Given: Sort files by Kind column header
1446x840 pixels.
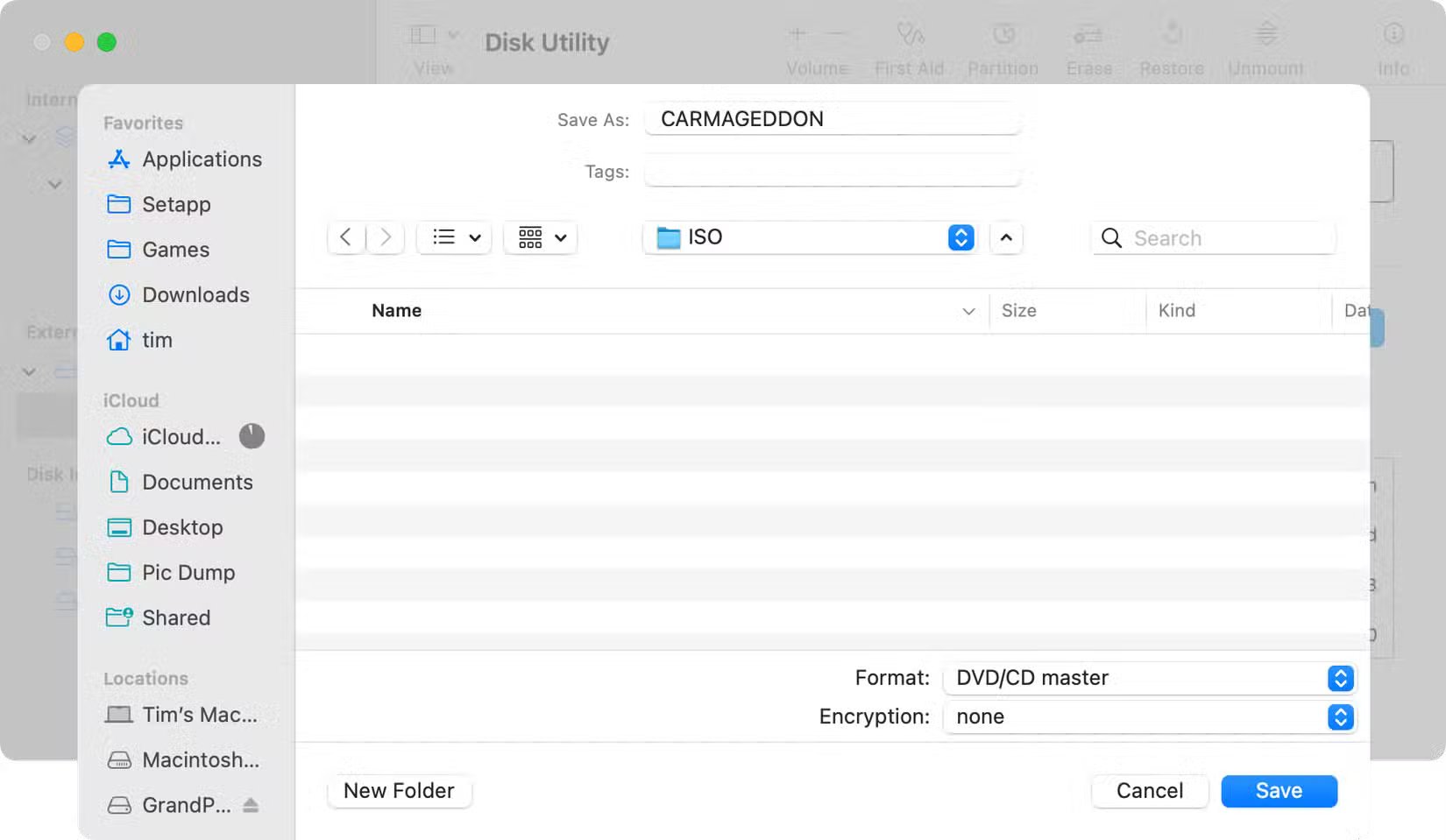Looking at the screenshot, I should [x=1176, y=311].
